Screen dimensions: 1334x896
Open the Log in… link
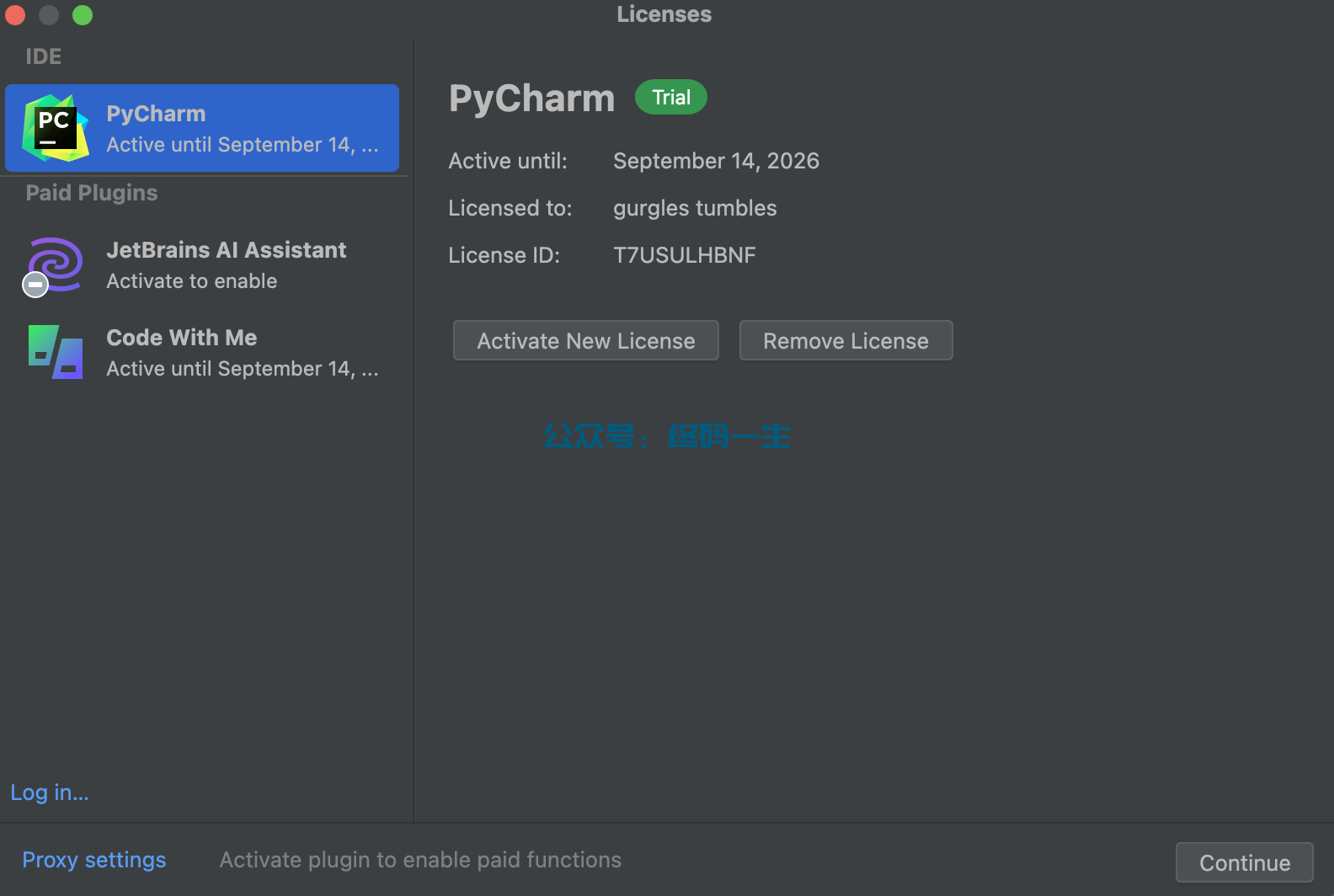pos(50,792)
